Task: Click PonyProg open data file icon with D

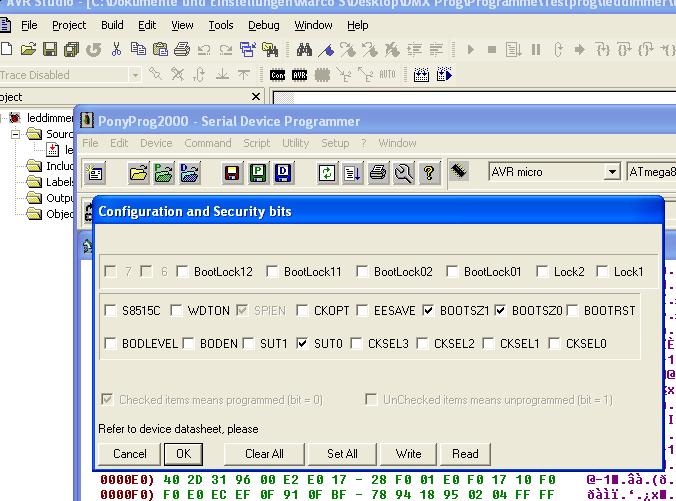Action: point(190,173)
